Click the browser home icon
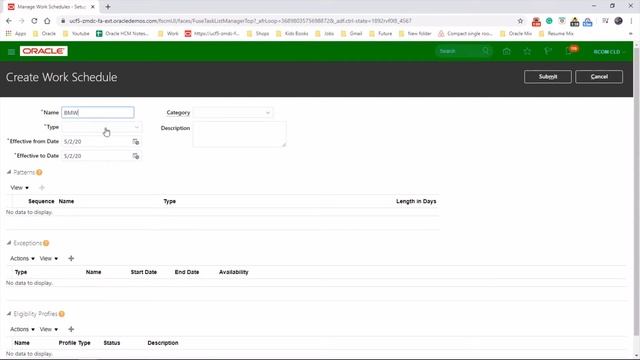The width and height of the screenshot is (640, 360). 47,21
